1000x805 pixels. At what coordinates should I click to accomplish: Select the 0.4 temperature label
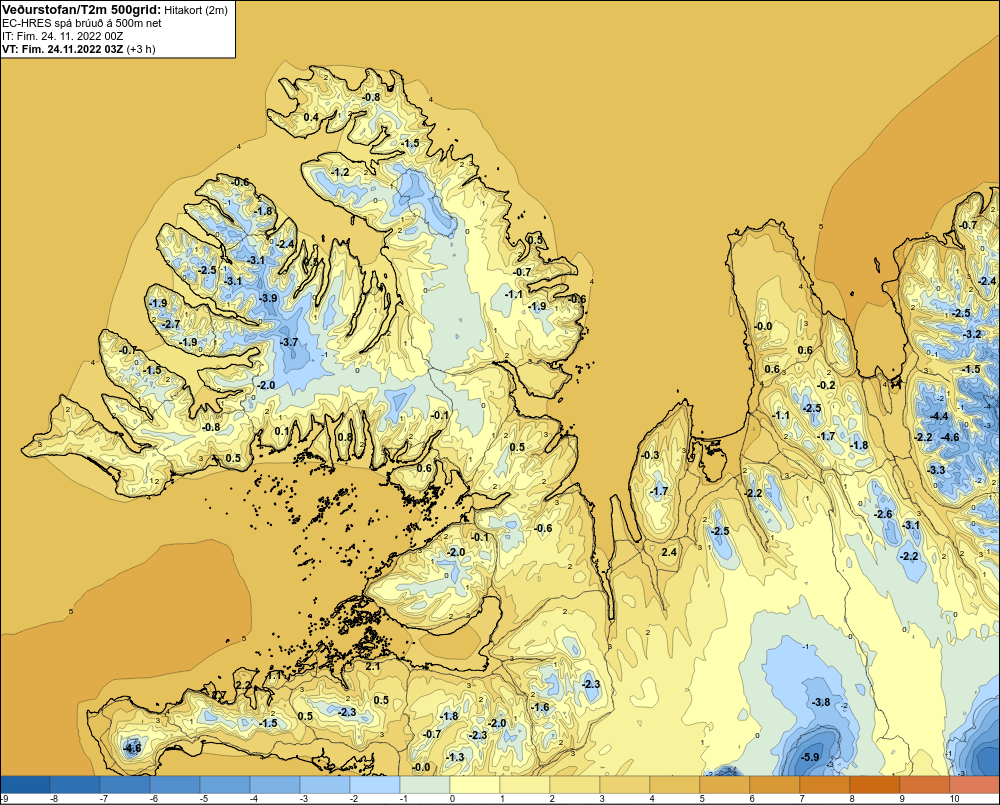(311, 117)
